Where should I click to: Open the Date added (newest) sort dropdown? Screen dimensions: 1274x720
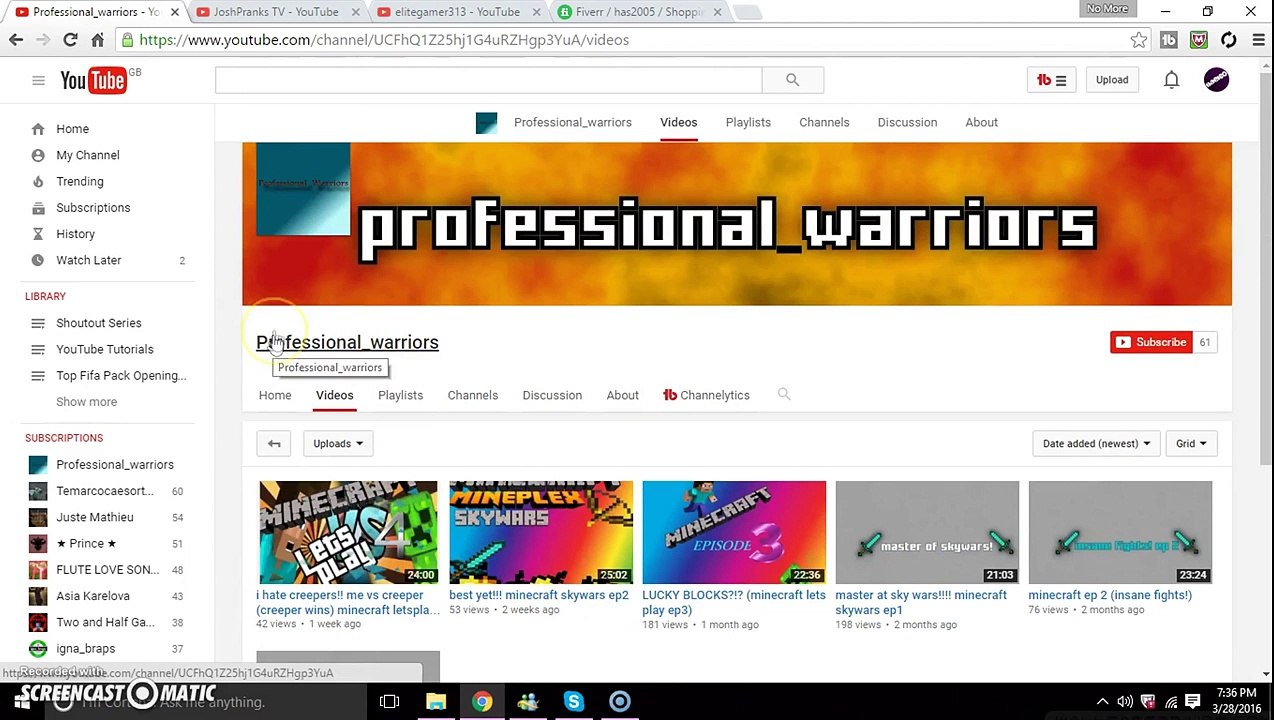[x=1096, y=443]
